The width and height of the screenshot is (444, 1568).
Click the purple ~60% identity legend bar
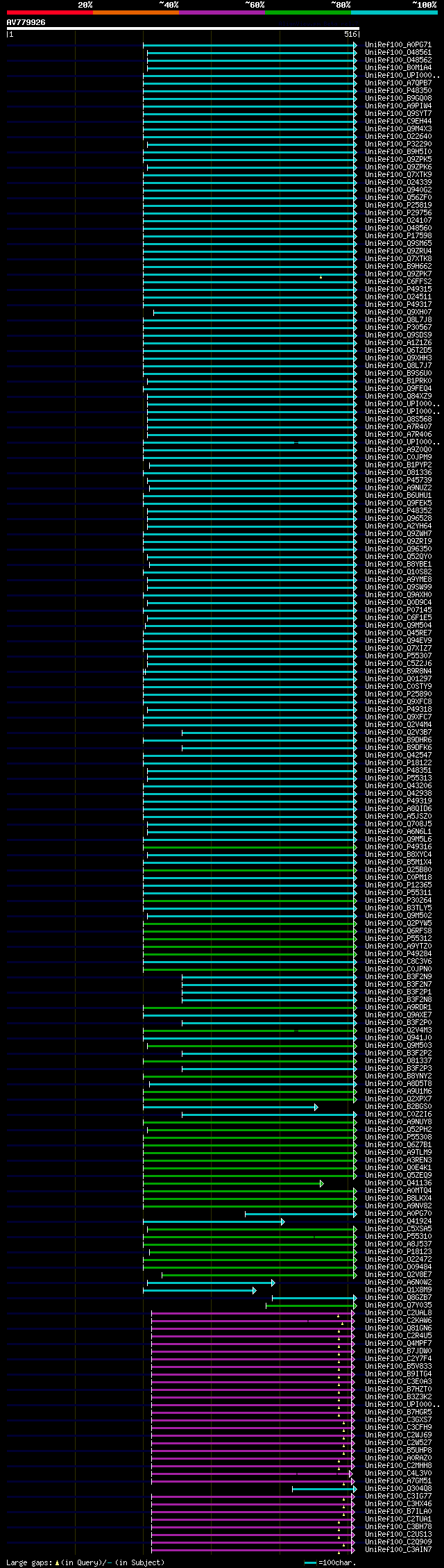[221, 12]
